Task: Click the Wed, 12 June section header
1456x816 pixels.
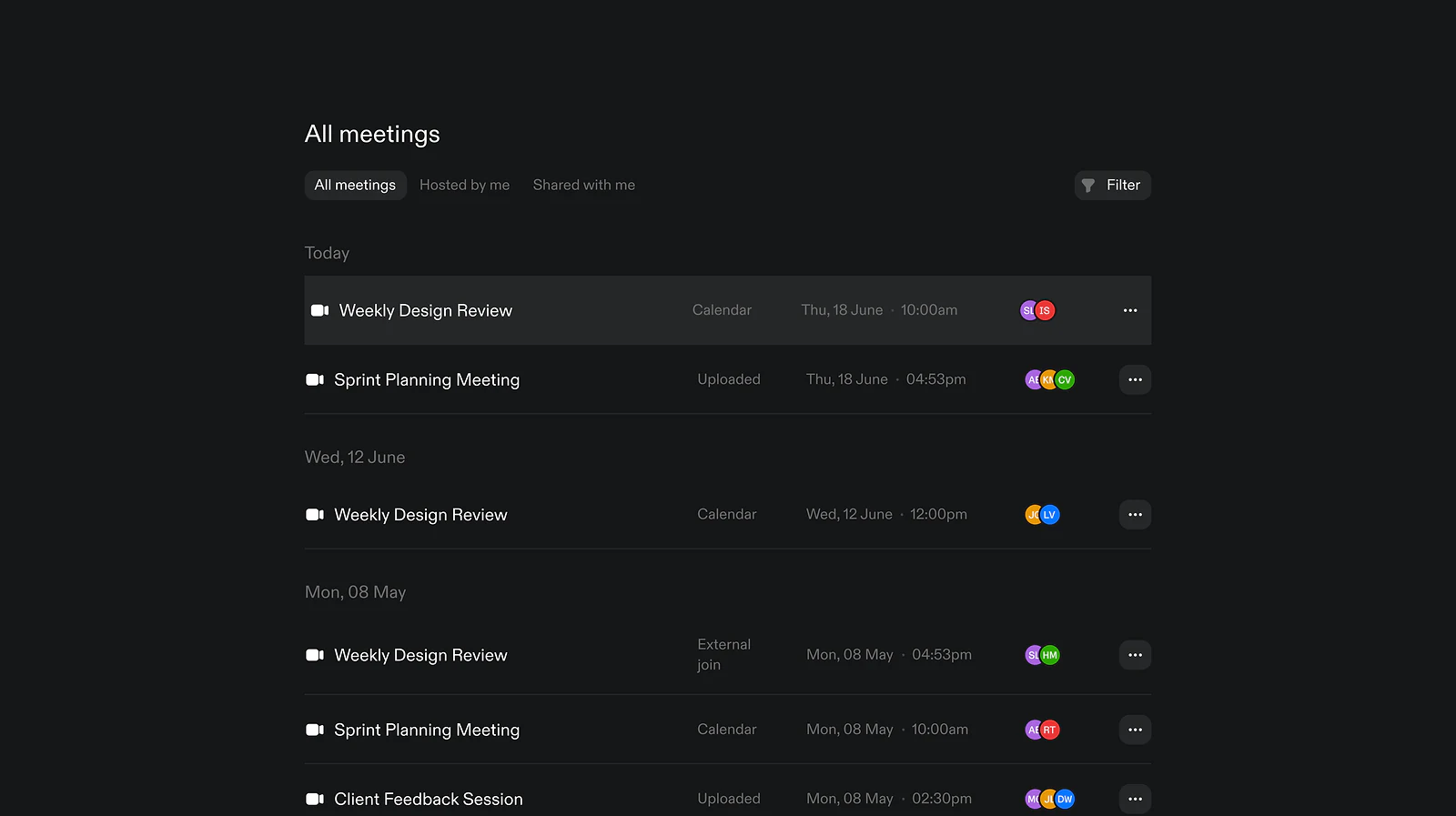Action: (x=355, y=458)
